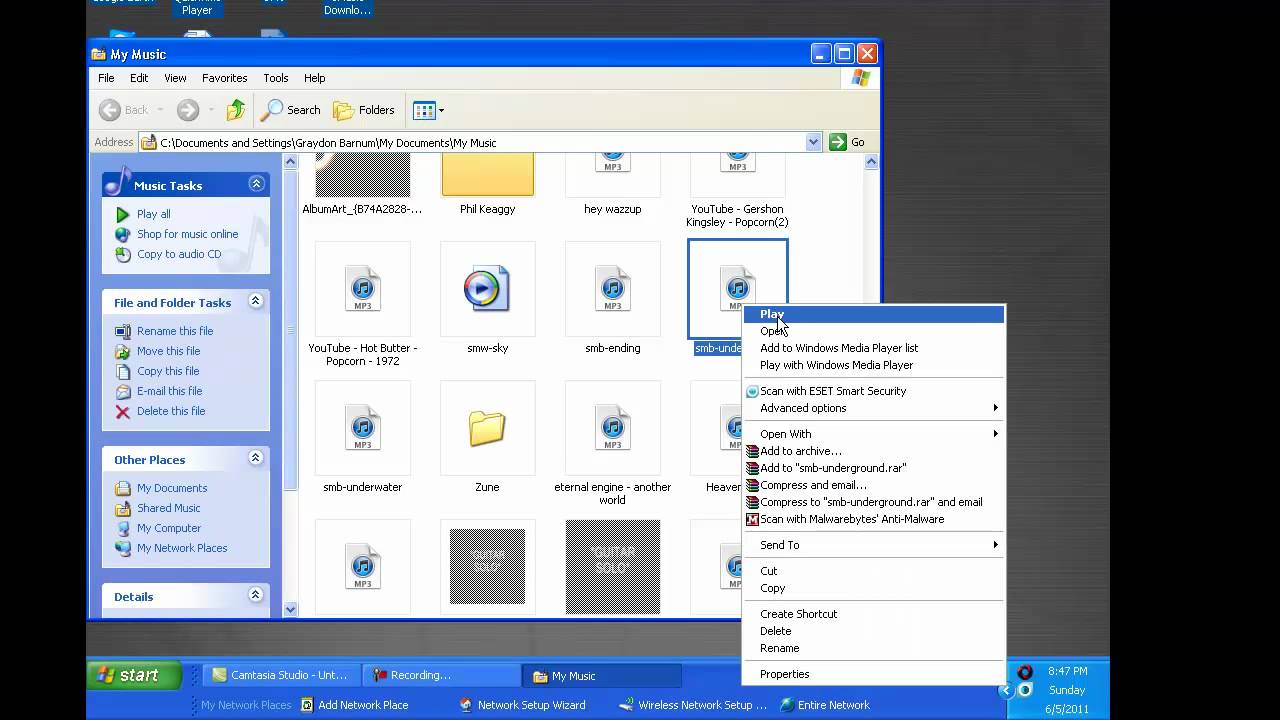Choose Properties in the context menu

tap(873, 674)
